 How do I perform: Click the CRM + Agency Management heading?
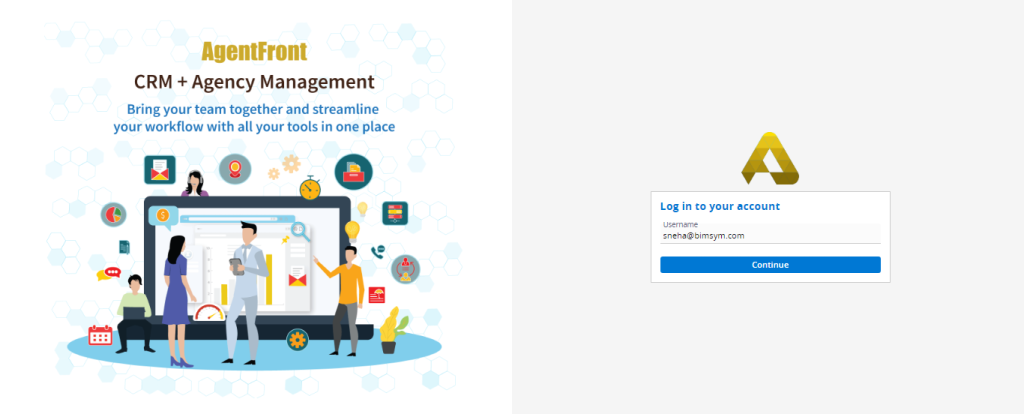[254, 82]
